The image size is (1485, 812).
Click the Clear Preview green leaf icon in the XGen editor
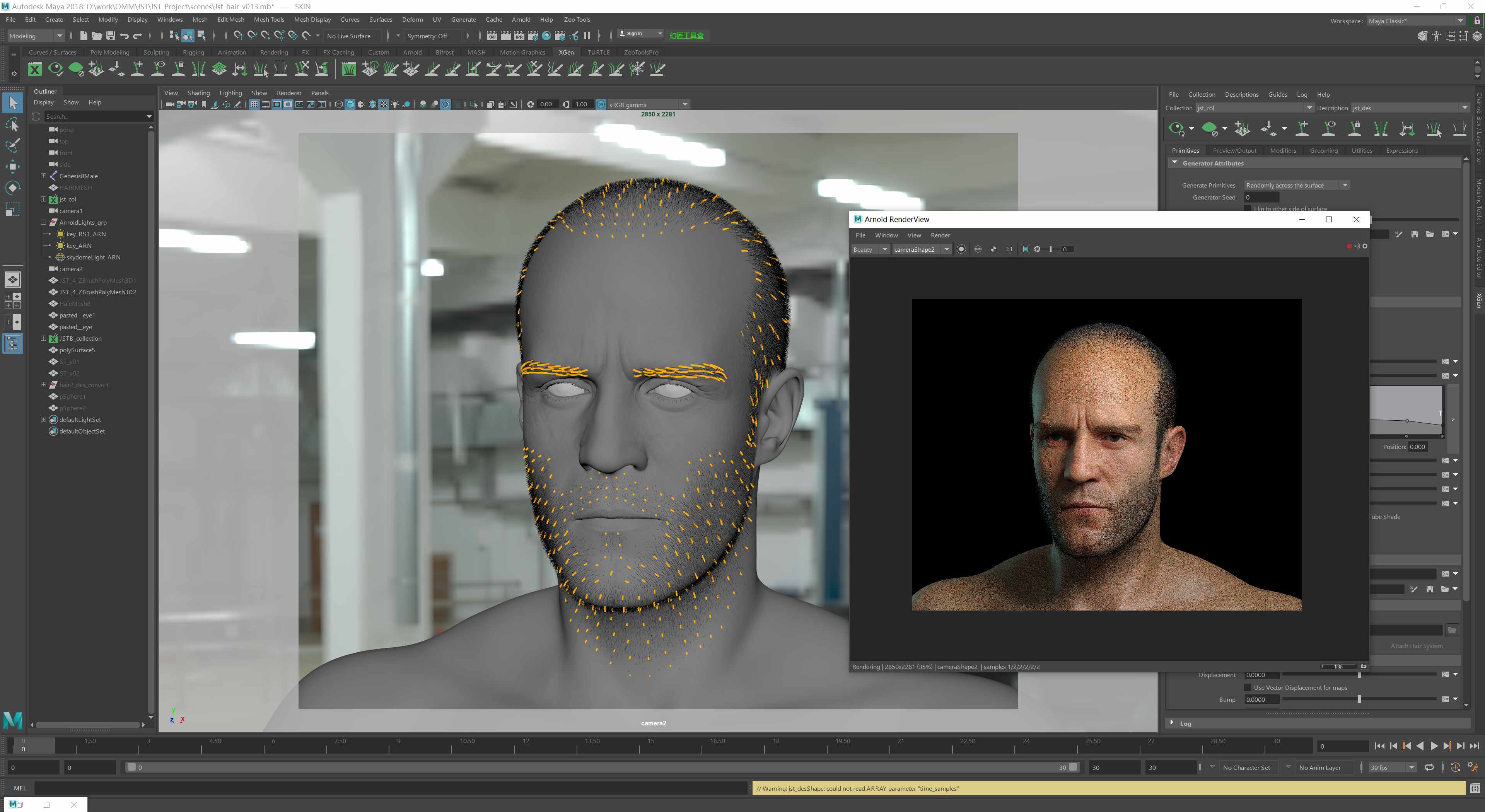(x=1210, y=128)
